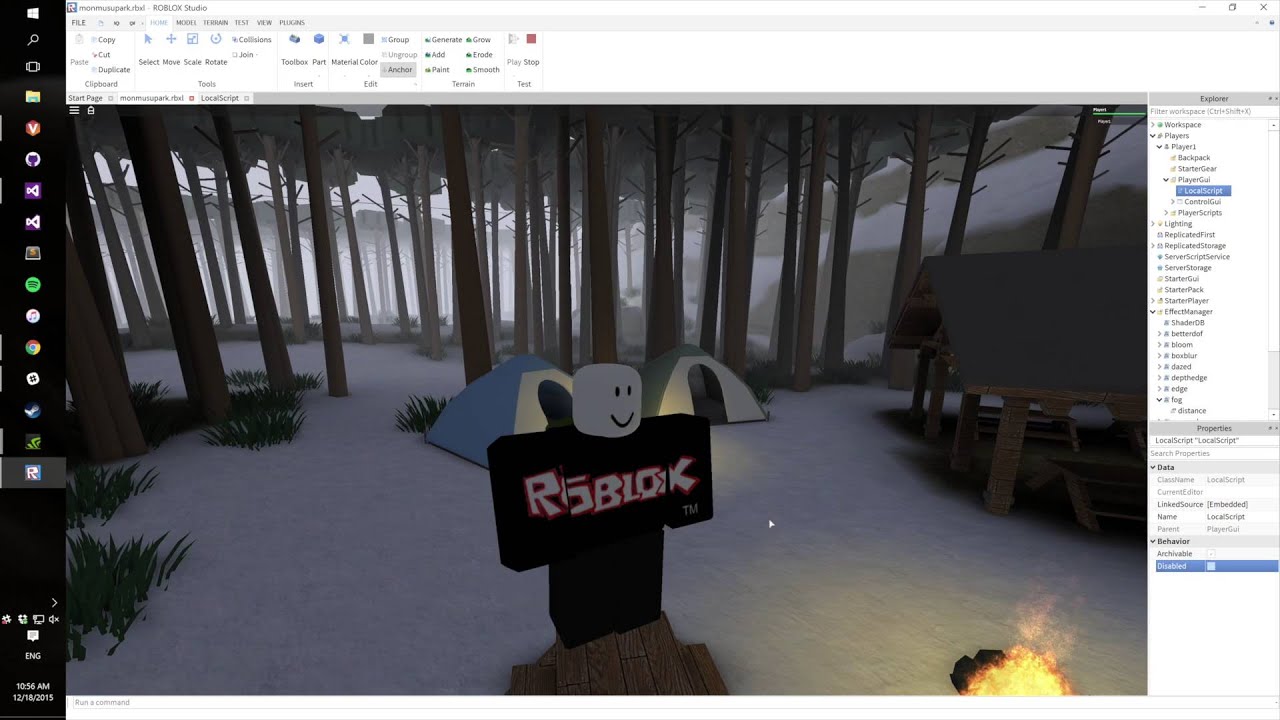Toggle the Anchor button
This screenshot has height=720, width=1280.
pyautogui.click(x=398, y=70)
